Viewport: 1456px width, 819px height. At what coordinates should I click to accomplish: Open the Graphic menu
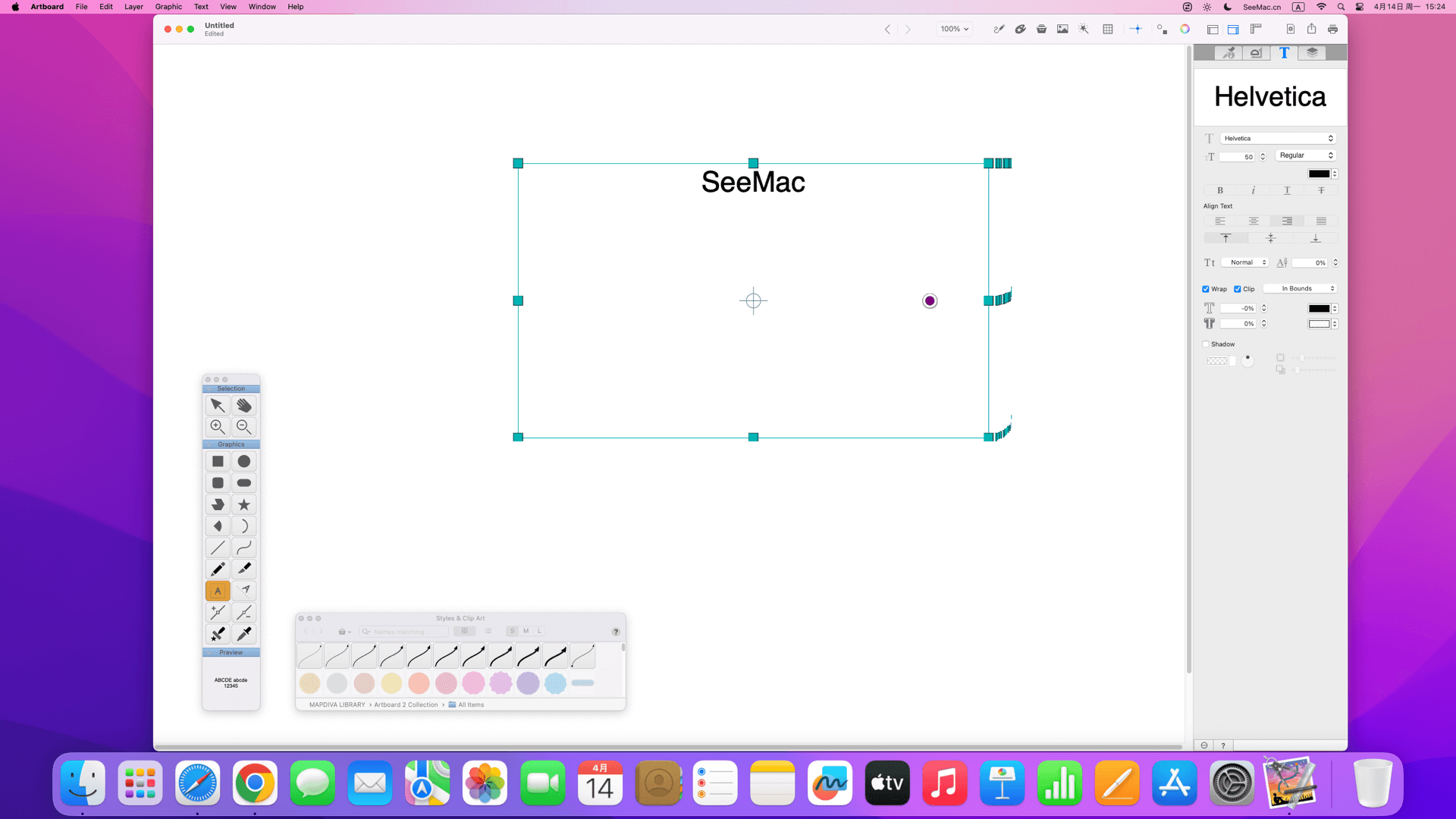[168, 7]
